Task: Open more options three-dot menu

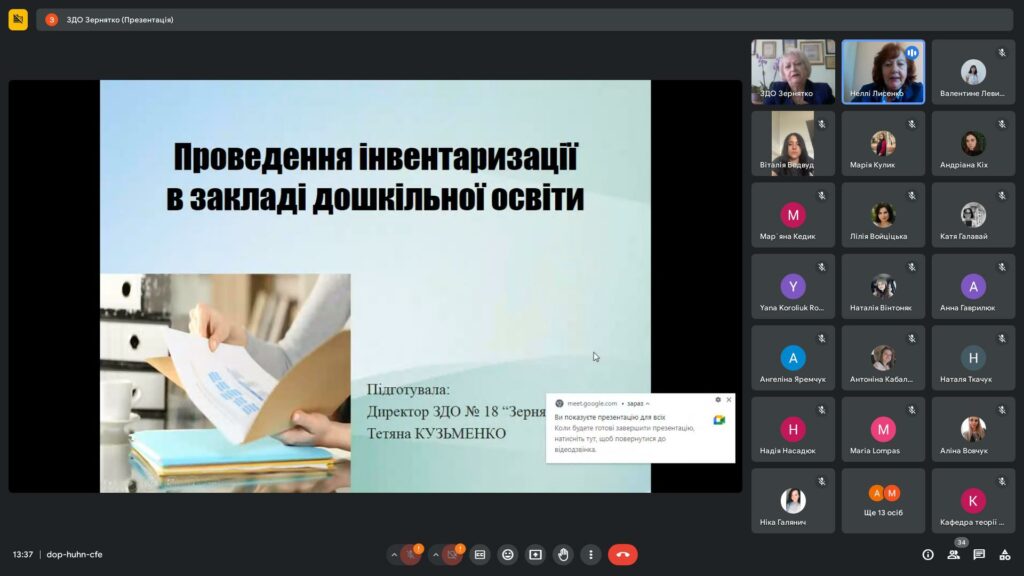Action: (x=591, y=554)
